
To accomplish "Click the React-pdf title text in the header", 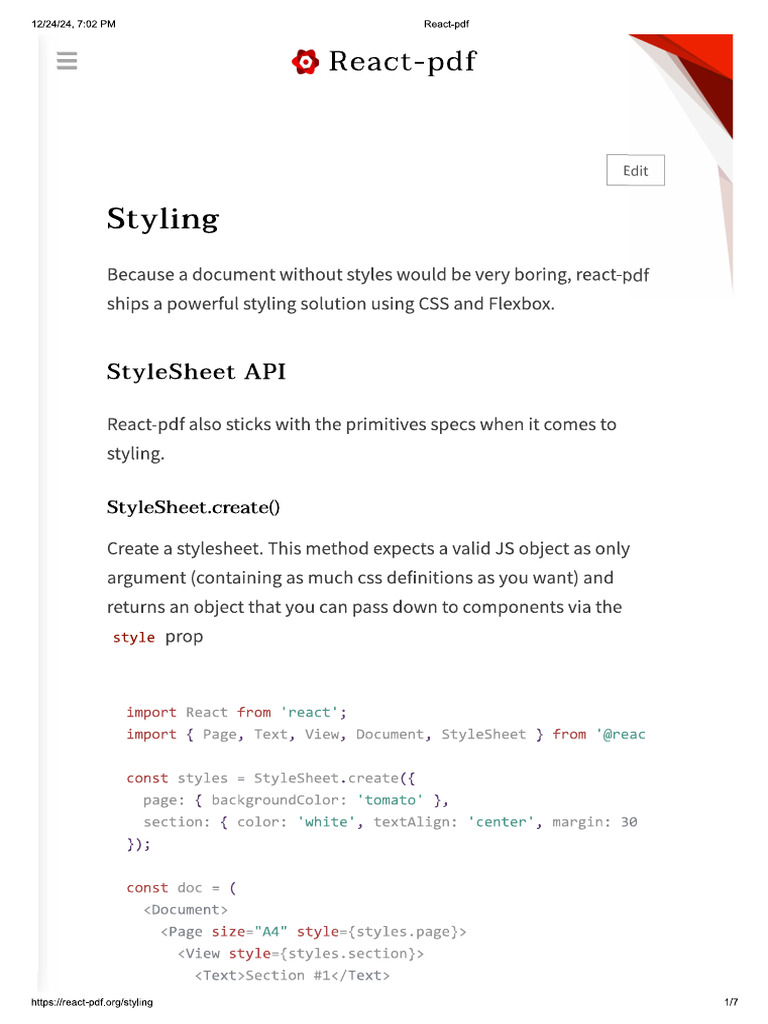I will (402, 61).
